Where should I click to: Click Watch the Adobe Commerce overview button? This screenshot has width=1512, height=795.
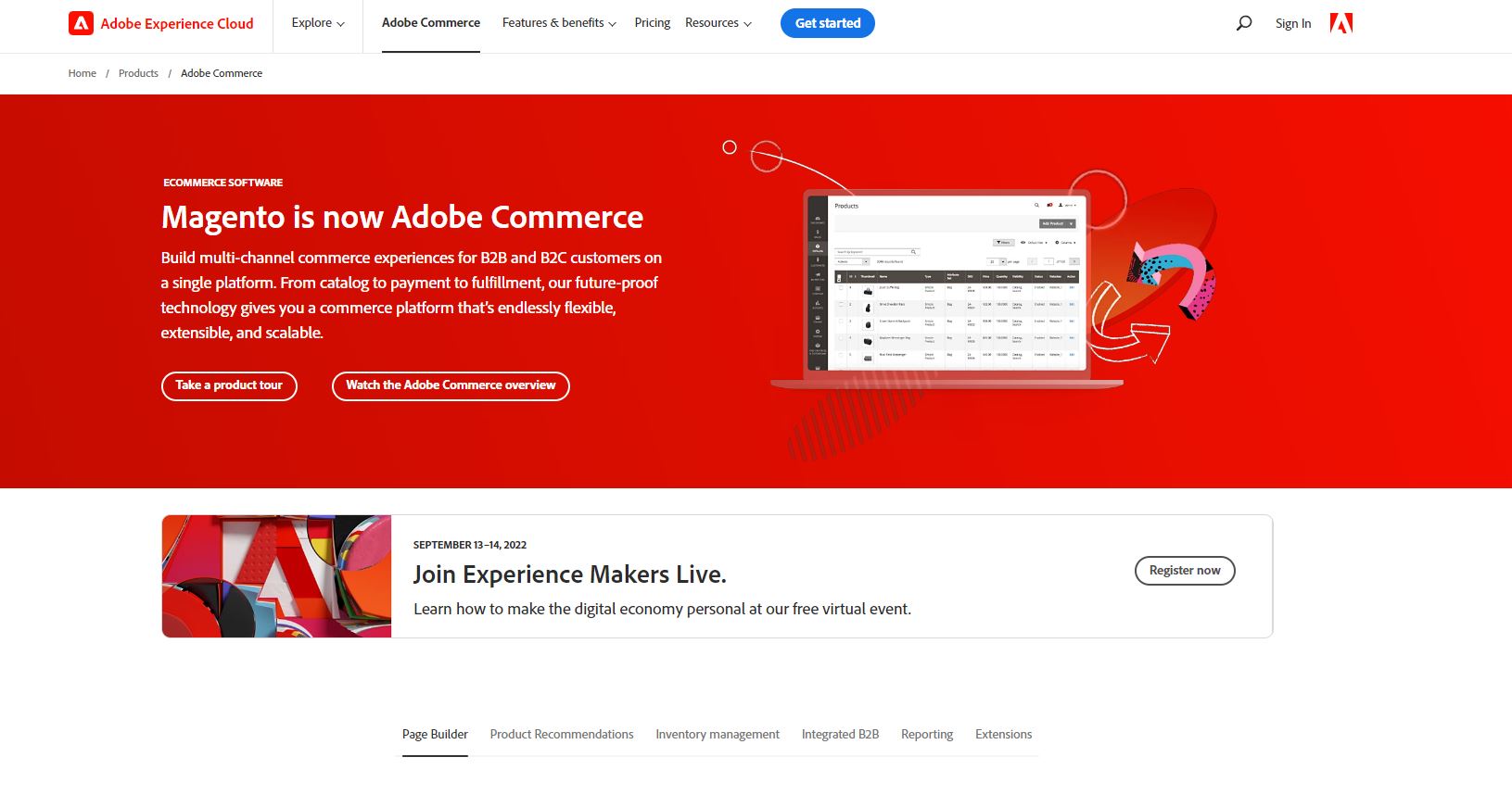pos(451,385)
